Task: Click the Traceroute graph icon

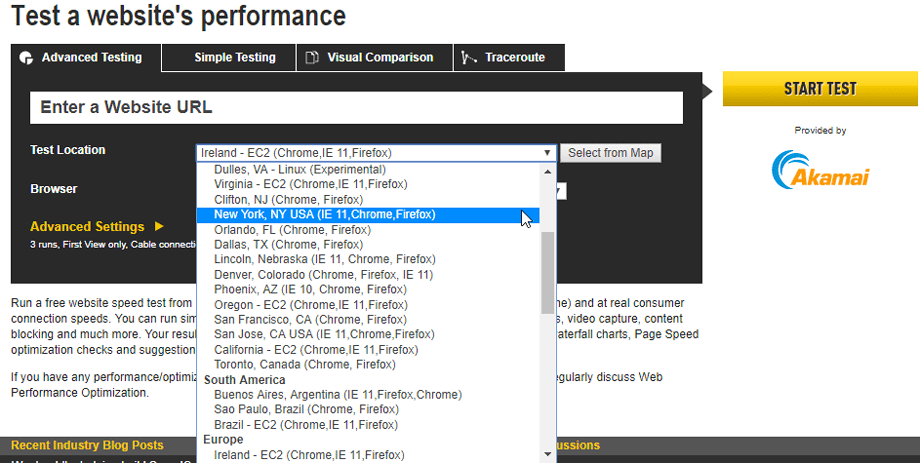Action: [469, 58]
